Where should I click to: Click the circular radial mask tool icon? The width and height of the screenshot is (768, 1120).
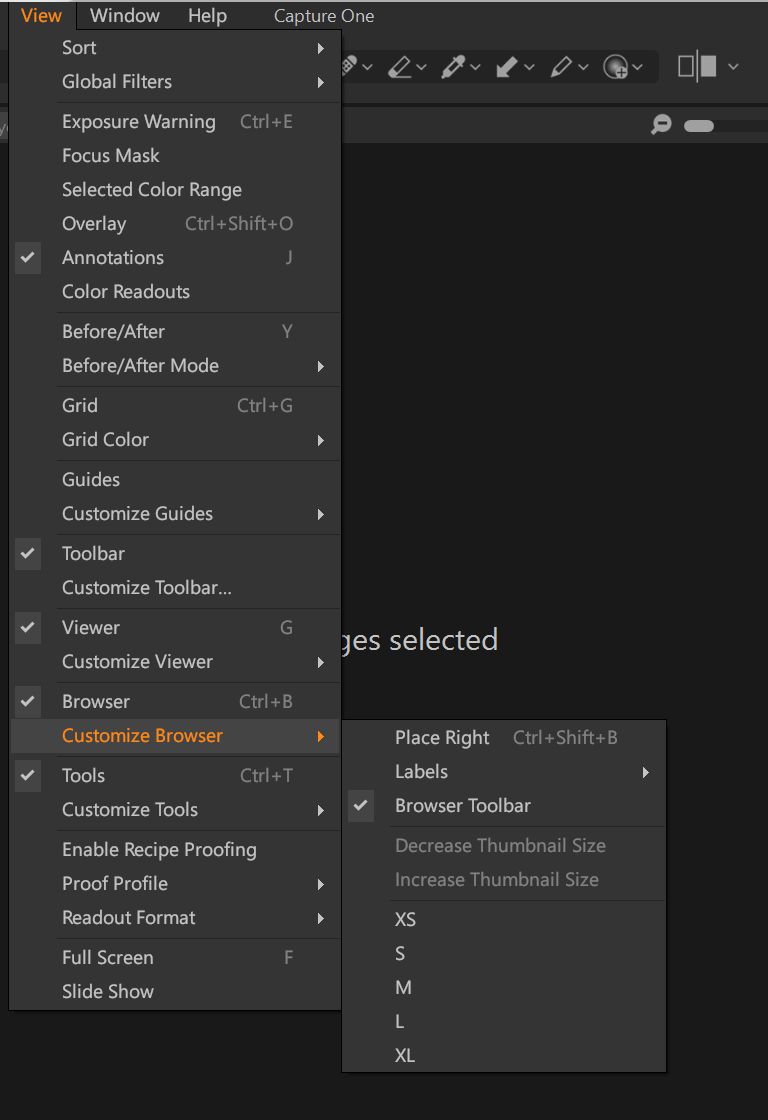(615, 67)
